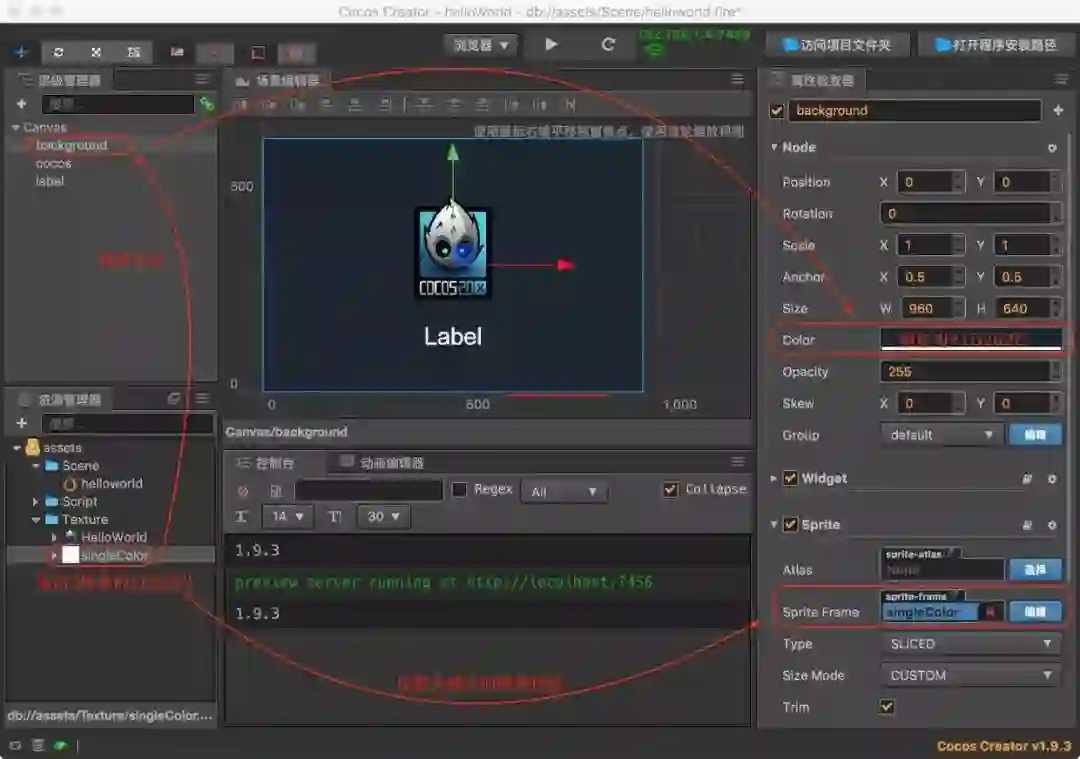Click the blue edit button beside Group
1080x759 pixels.
pos(1035,435)
